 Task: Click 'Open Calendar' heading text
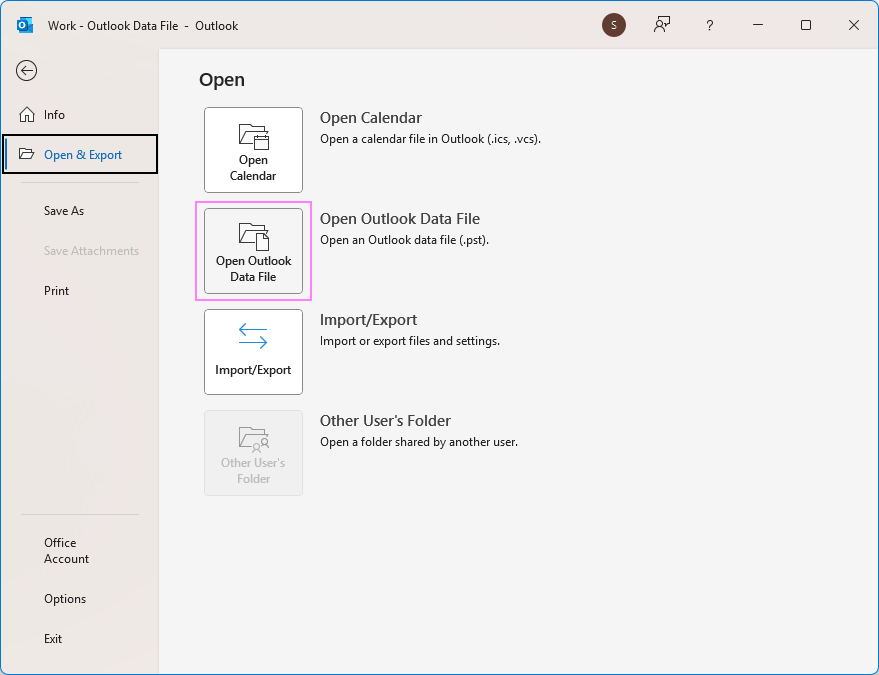(x=371, y=118)
